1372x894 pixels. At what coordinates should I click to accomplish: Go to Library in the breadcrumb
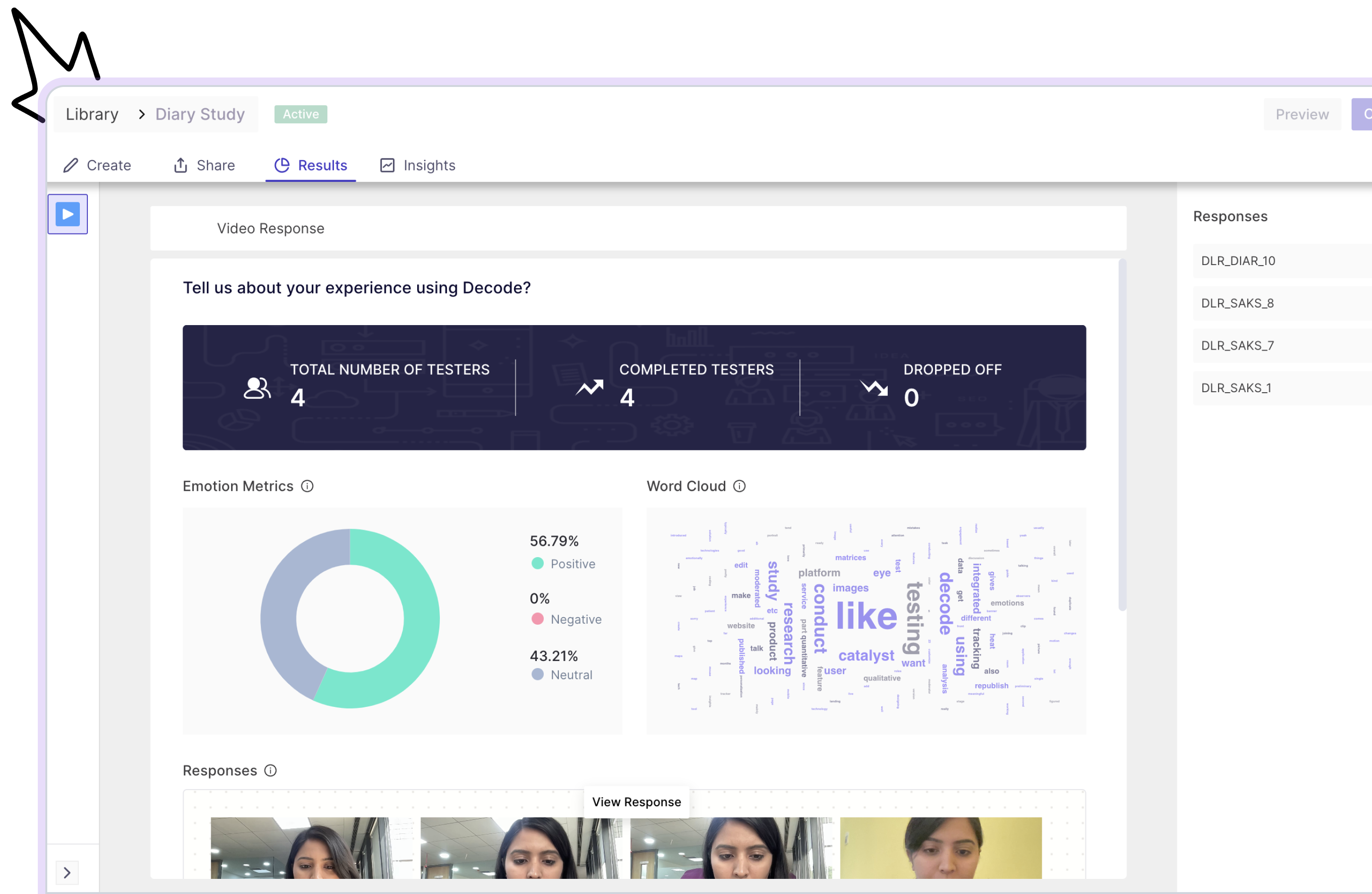click(x=92, y=114)
